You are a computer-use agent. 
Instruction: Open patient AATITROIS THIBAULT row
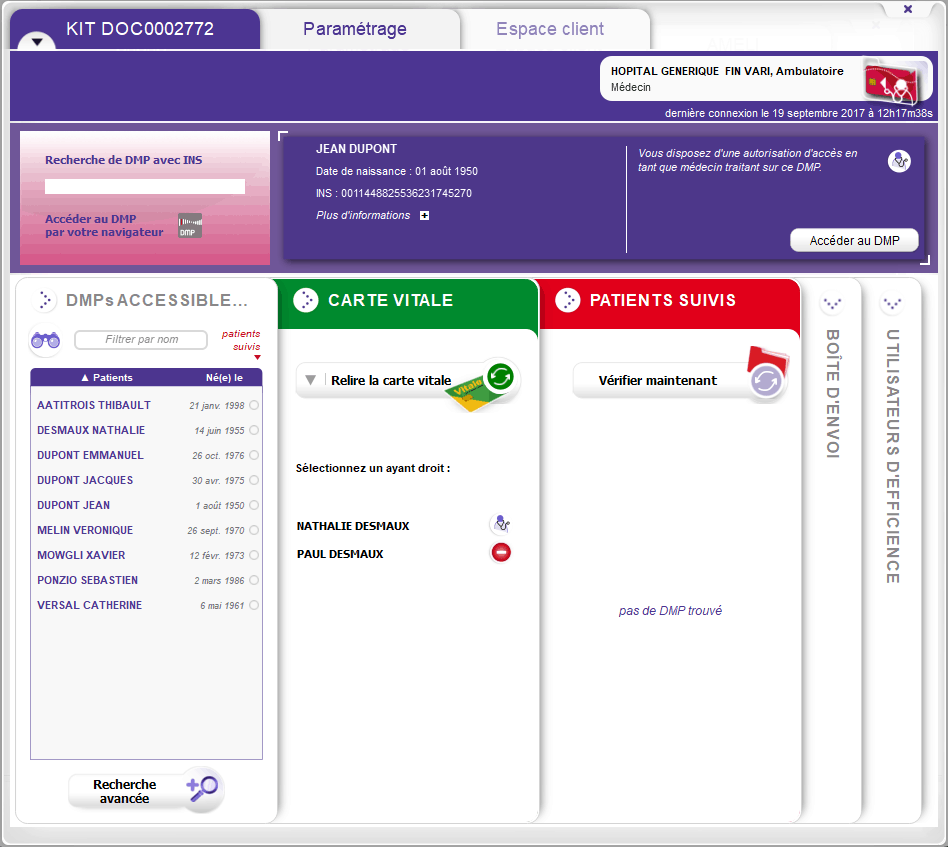pos(146,405)
